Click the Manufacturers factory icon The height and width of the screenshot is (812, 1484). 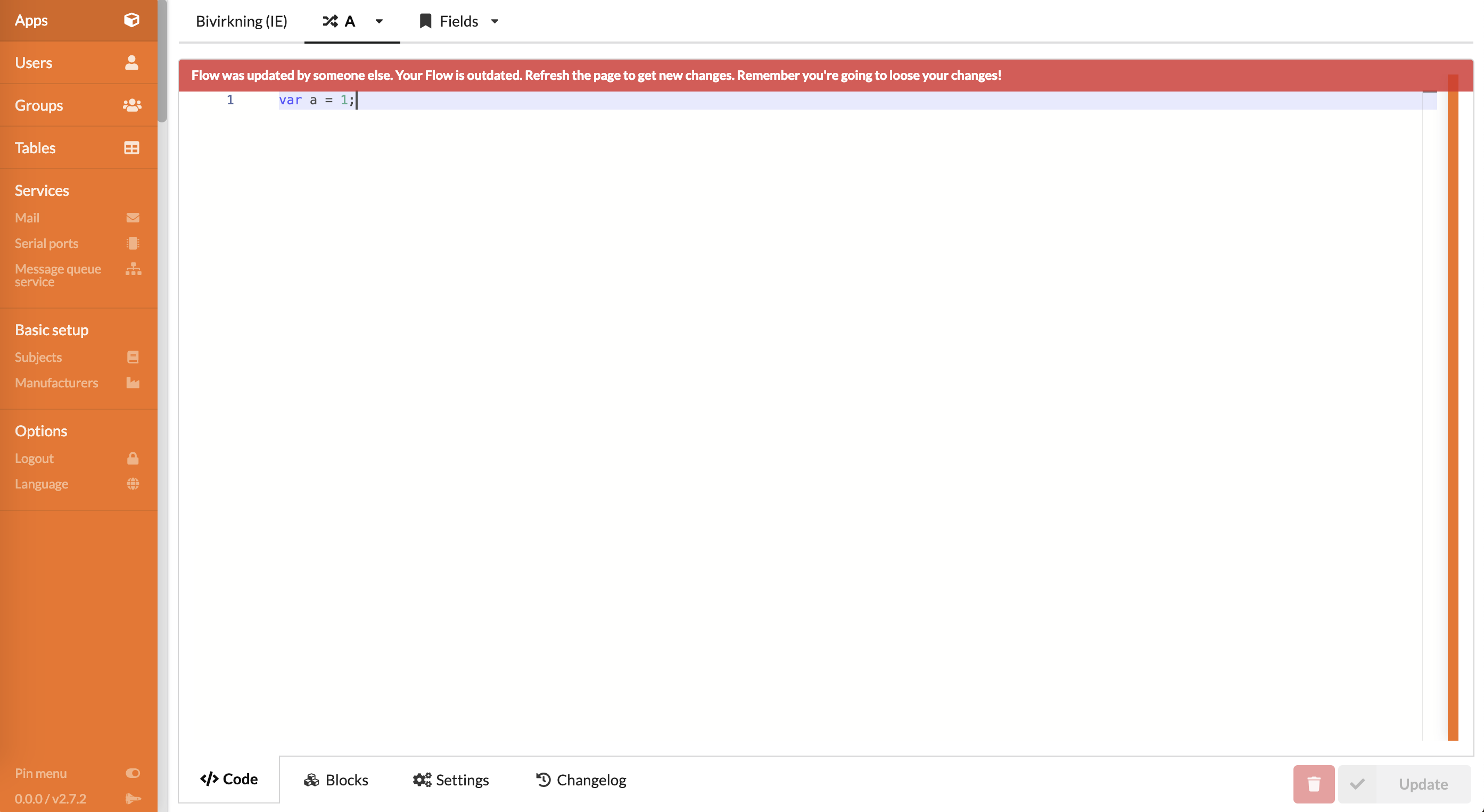coord(133,383)
